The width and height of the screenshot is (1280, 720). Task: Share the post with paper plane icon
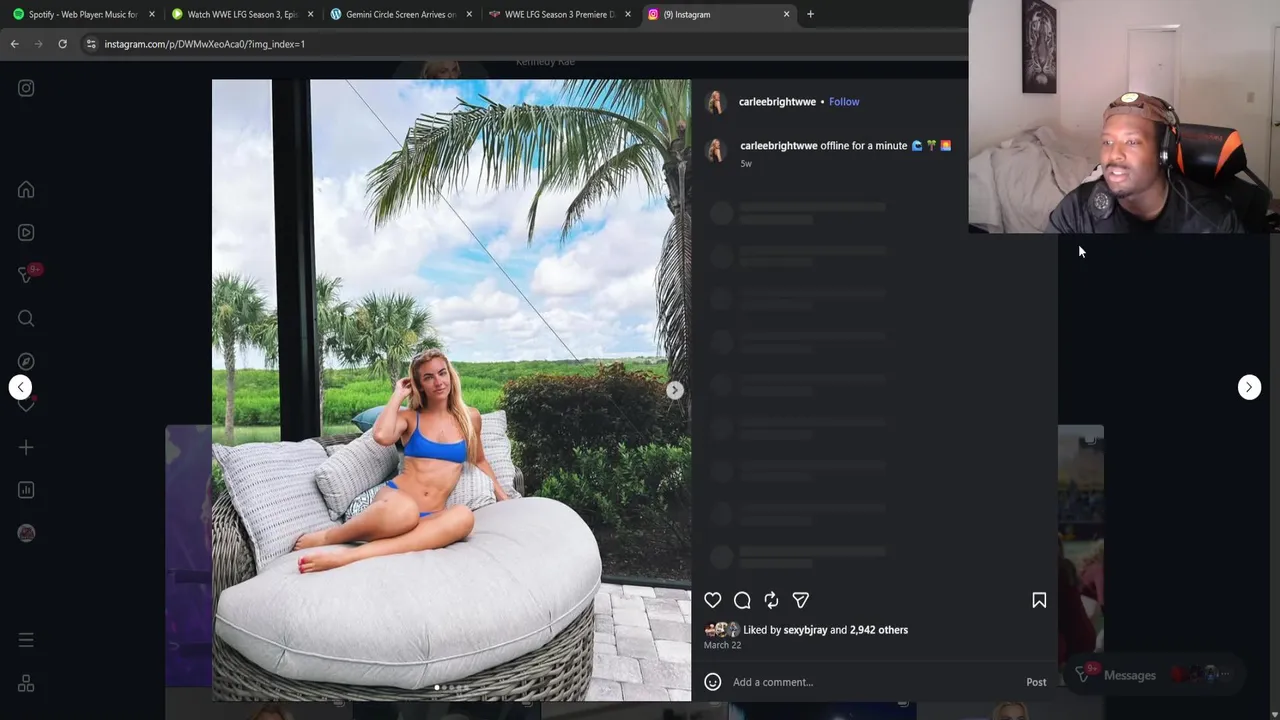801,600
